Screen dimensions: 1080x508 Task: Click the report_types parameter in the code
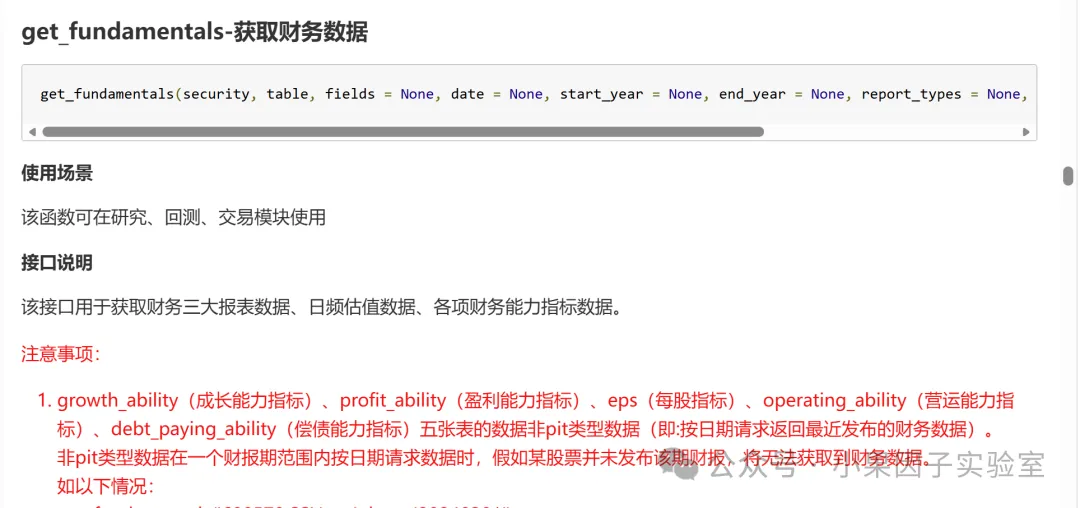911,94
